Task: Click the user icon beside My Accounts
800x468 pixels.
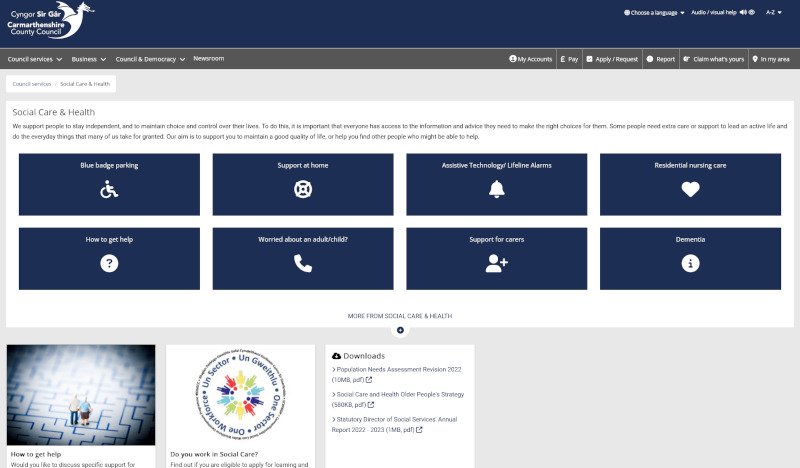Action: pyautogui.click(x=513, y=59)
